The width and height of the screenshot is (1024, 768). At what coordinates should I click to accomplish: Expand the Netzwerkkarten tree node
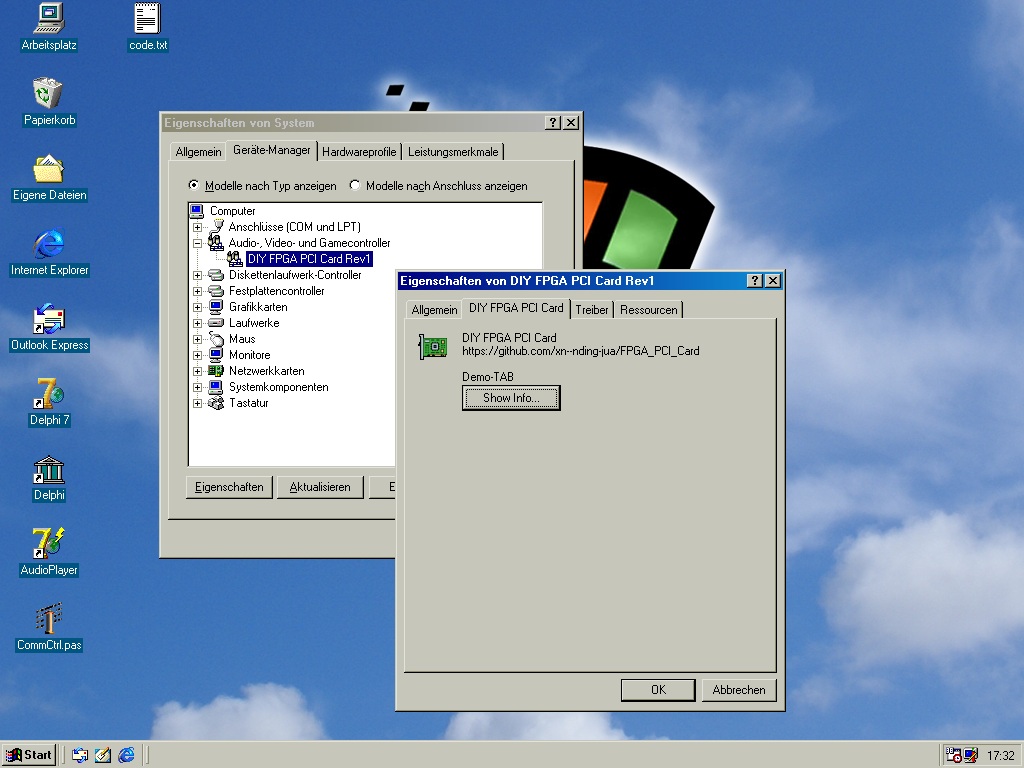198,371
